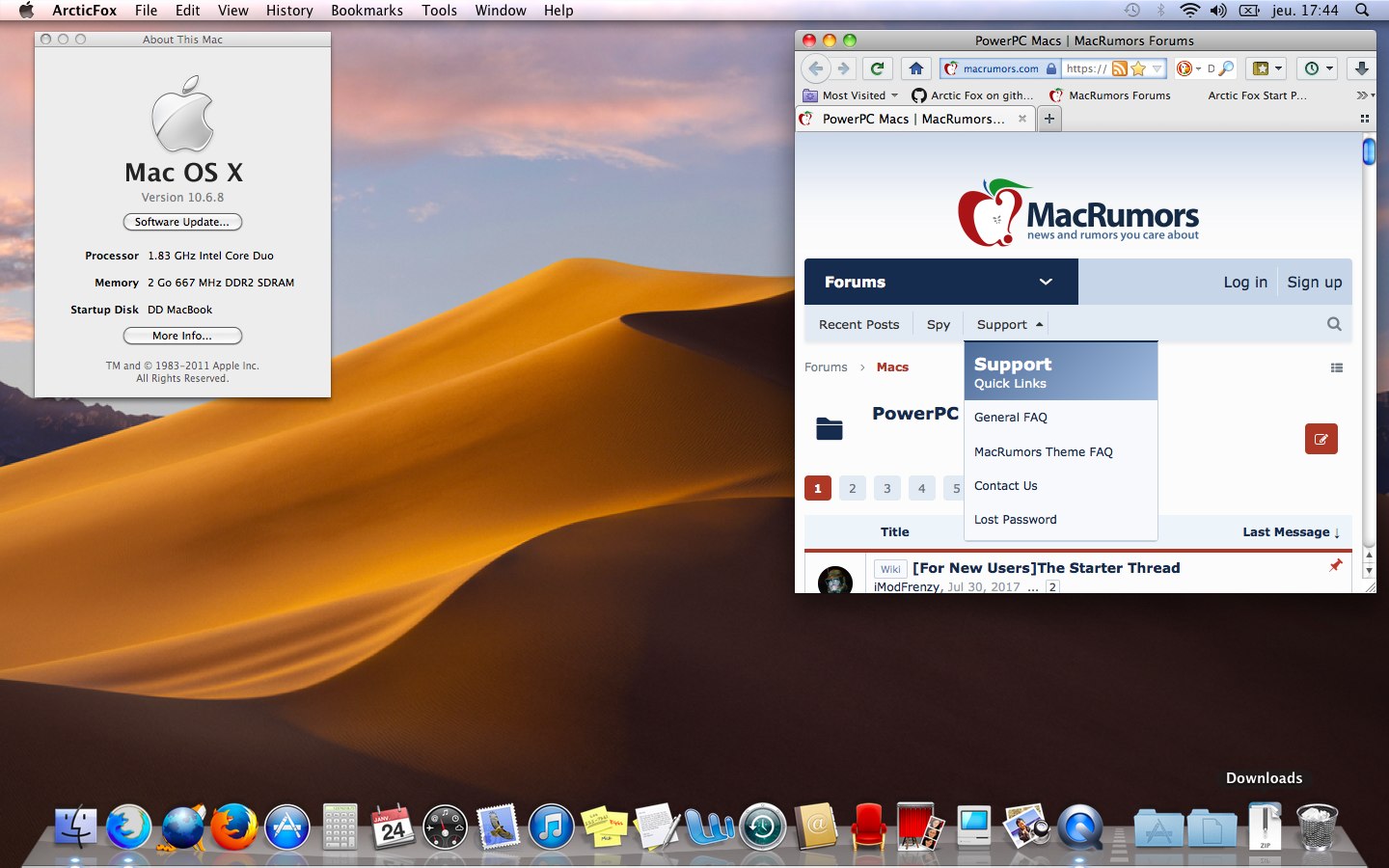Go back using the browser back arrow
The height and width of the screenshot is (868, 1389).
point(816,68)
